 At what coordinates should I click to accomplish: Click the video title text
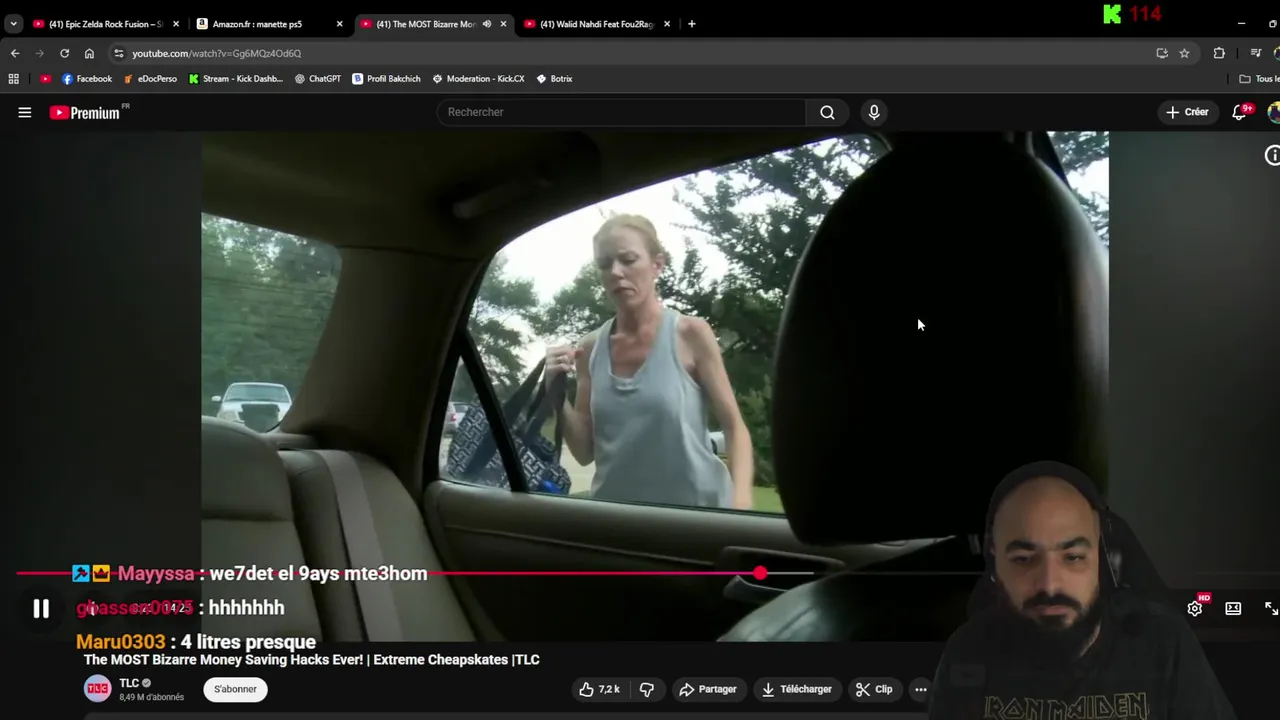pyautogui.click(x=312, y=659)
